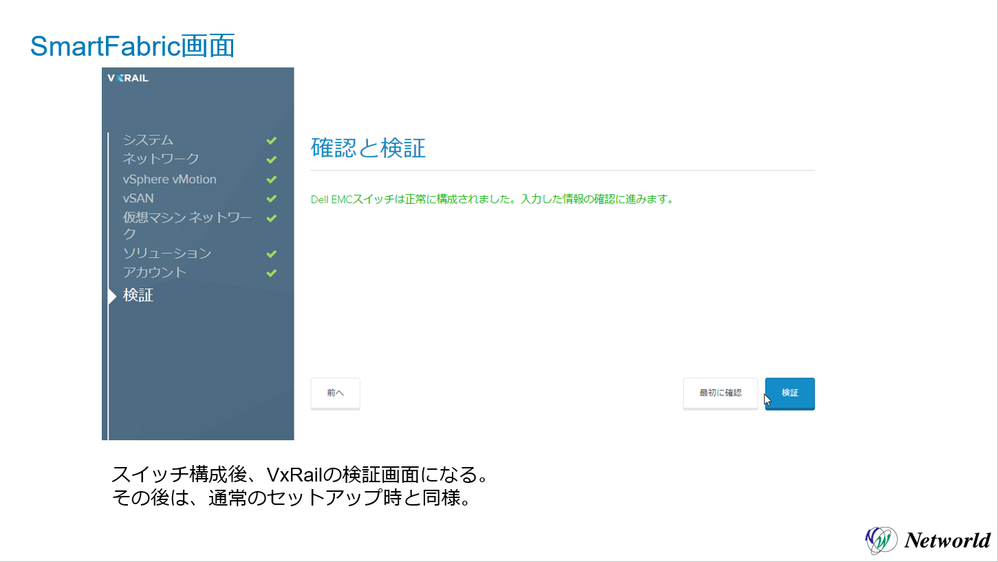Click the checkmark beside 仮想マシン ネットワーク
This screenshot has width=998, height=562.
[x=271, y=218]
